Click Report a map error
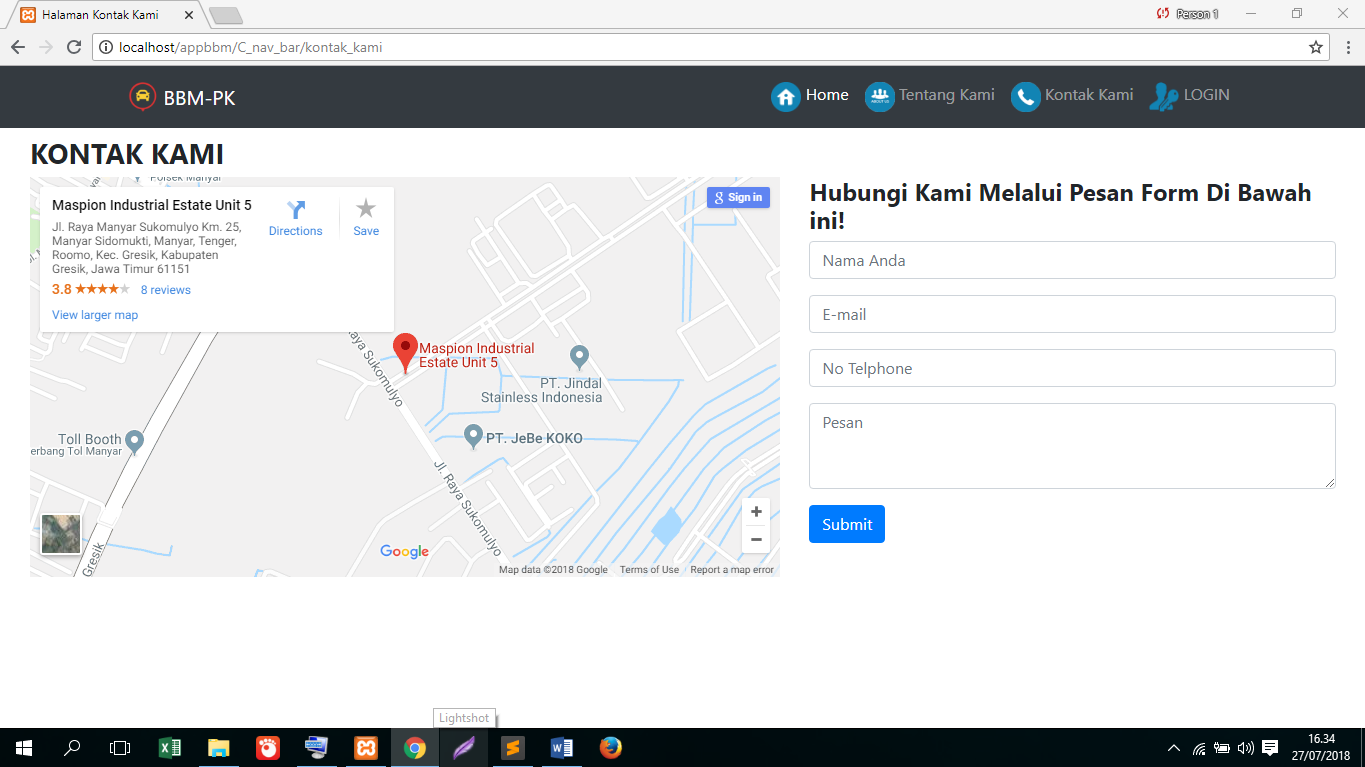 tap(732, 570)
